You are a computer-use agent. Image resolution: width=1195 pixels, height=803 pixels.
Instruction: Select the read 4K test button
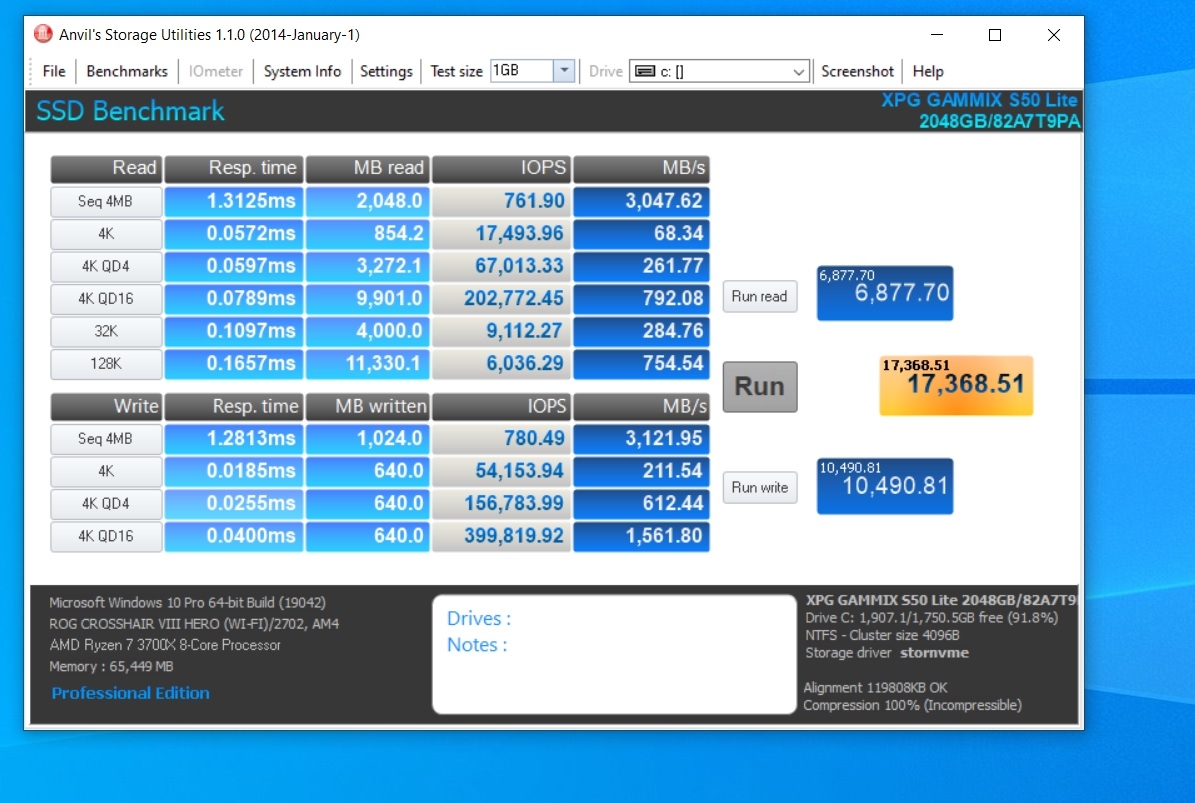[106, 234]
